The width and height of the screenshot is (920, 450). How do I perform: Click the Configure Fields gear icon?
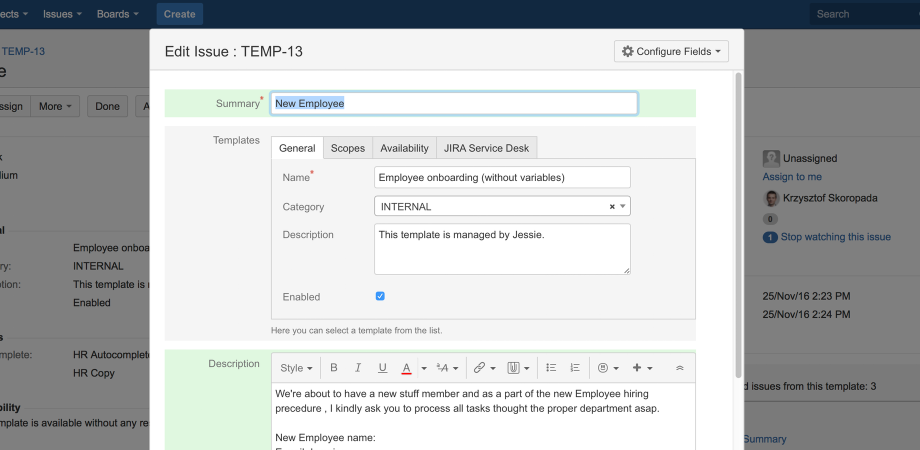coord(628,52)
